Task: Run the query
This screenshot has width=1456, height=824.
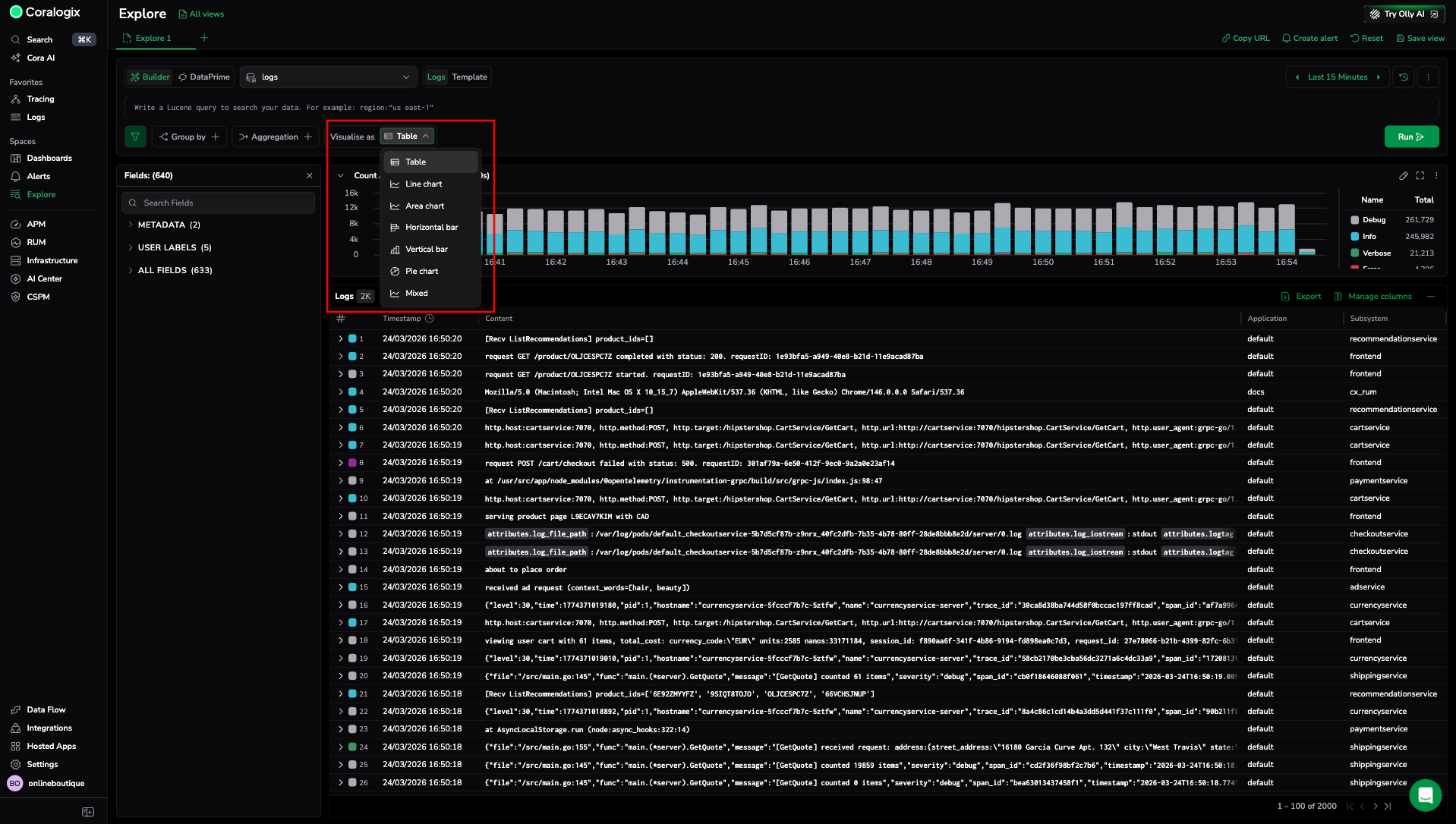Action: pyautogui.click(x=1410, y=137)
